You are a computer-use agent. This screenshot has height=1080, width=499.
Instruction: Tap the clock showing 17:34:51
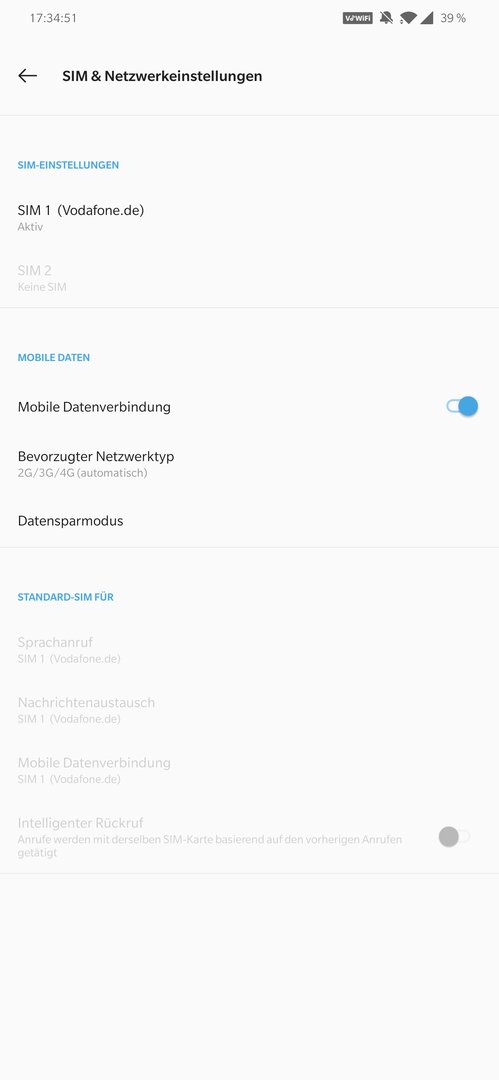pos(53,19)
